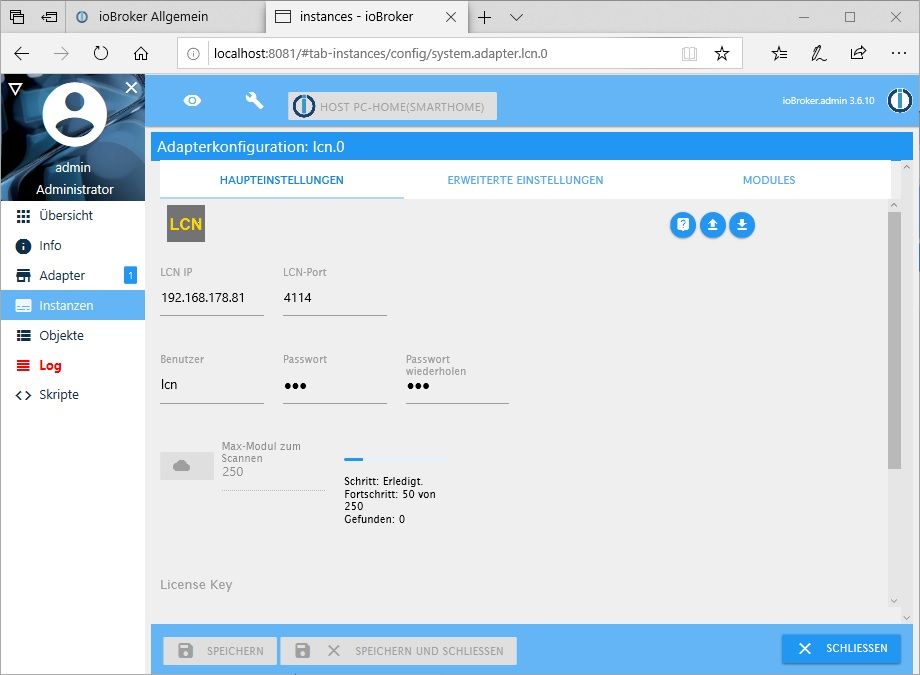Add web notes pen icon
The image size is (920, 675).
[x=818, y=54]
